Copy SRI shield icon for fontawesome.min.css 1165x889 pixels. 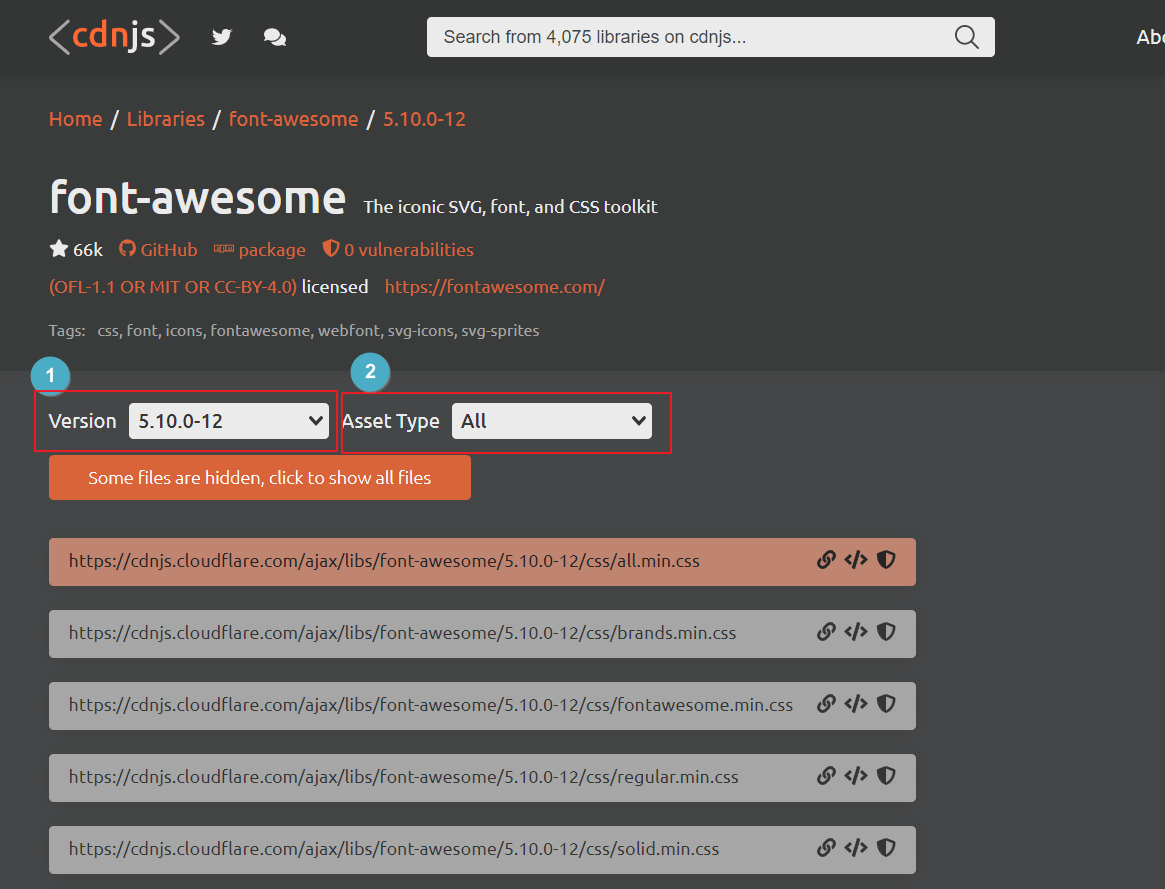click(886, 704)
